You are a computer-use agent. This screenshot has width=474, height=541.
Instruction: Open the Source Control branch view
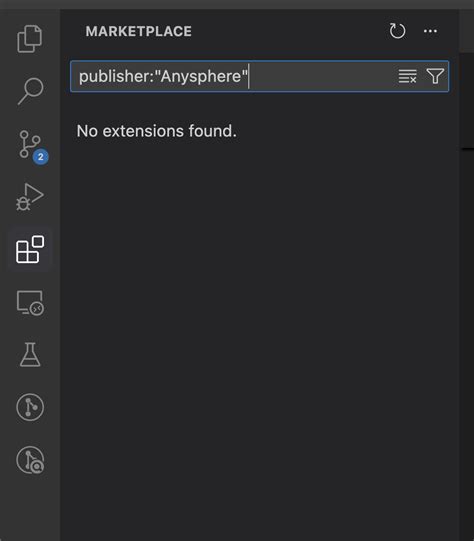30,144
